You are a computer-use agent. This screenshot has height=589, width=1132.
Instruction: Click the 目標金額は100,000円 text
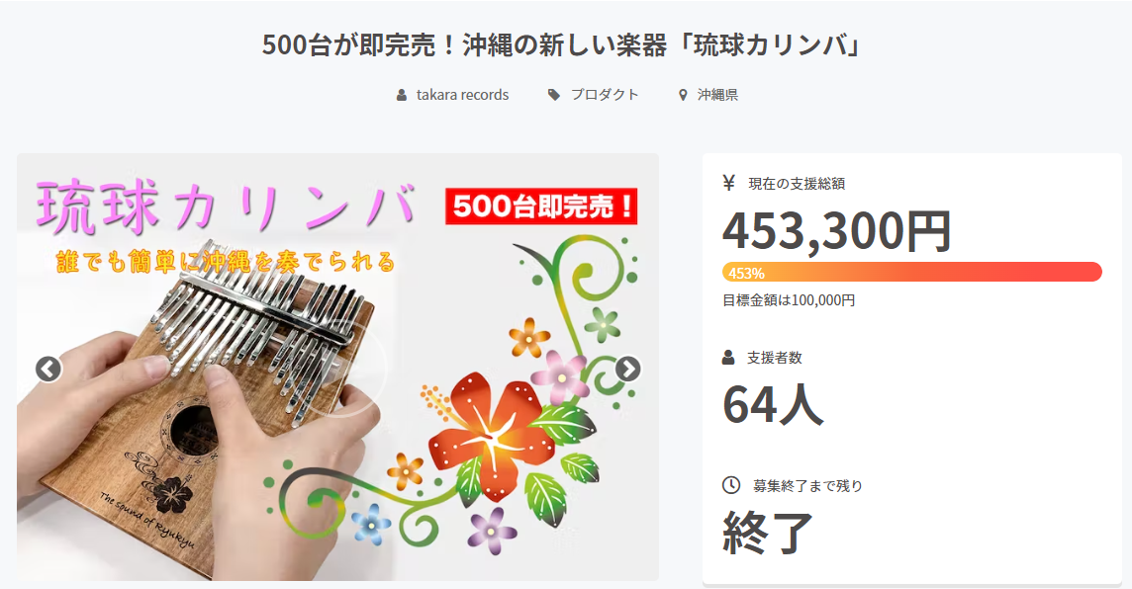click(789, 300)
